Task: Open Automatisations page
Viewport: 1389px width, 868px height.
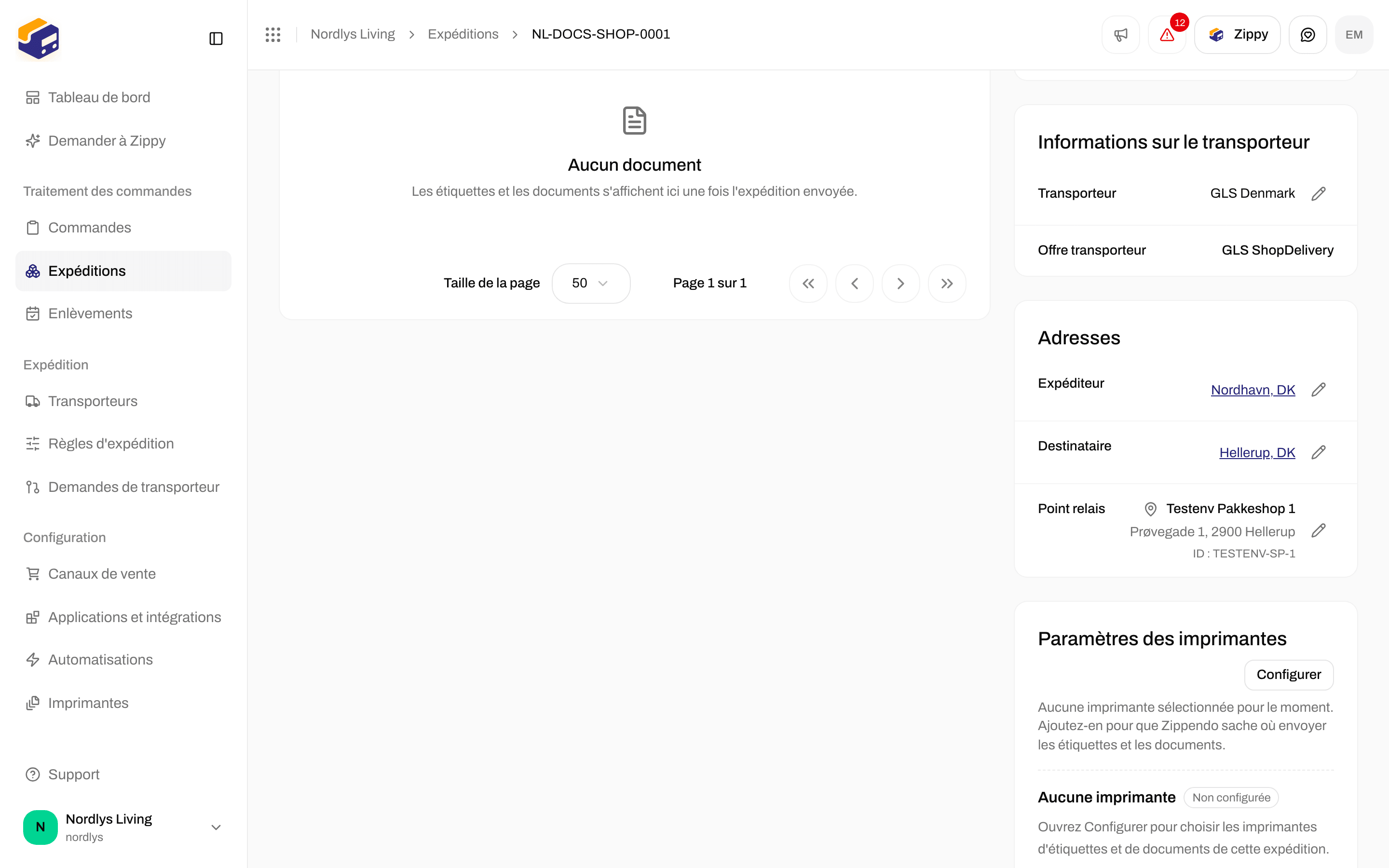Action: (123, 660)
